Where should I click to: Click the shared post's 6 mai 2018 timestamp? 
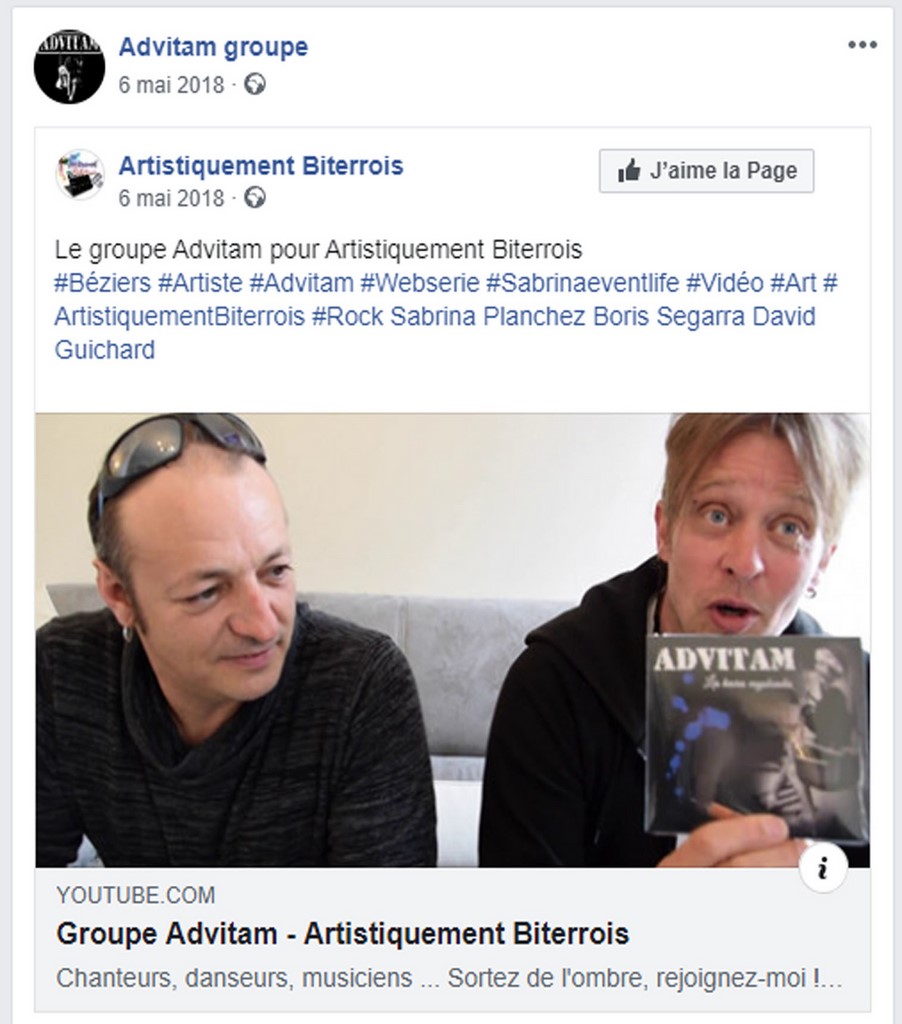pyautogui.click(x=171, y=198)
